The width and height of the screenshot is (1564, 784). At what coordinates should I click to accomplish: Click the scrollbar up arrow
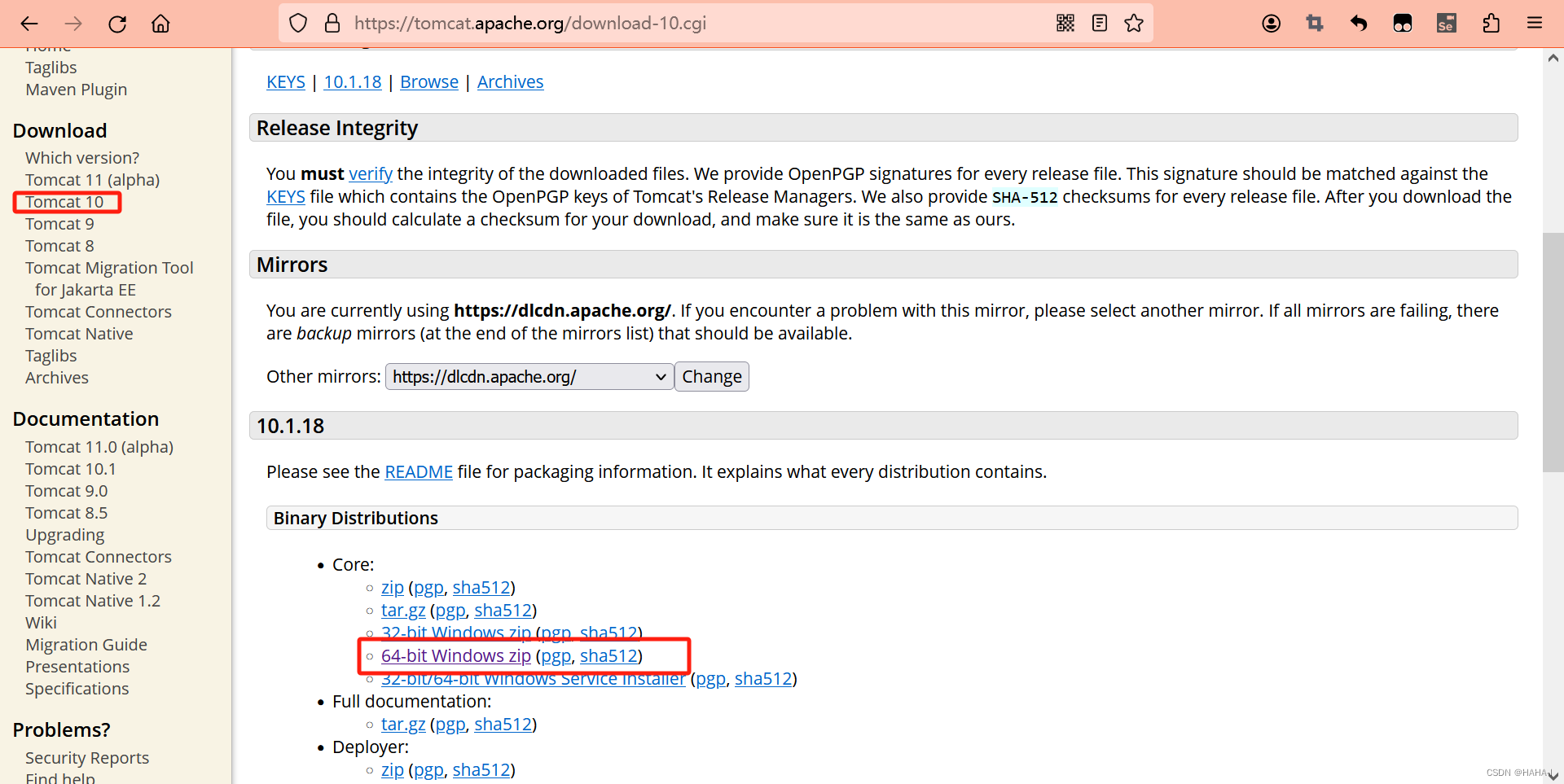pyautogui.click(x=1553, y=58)
